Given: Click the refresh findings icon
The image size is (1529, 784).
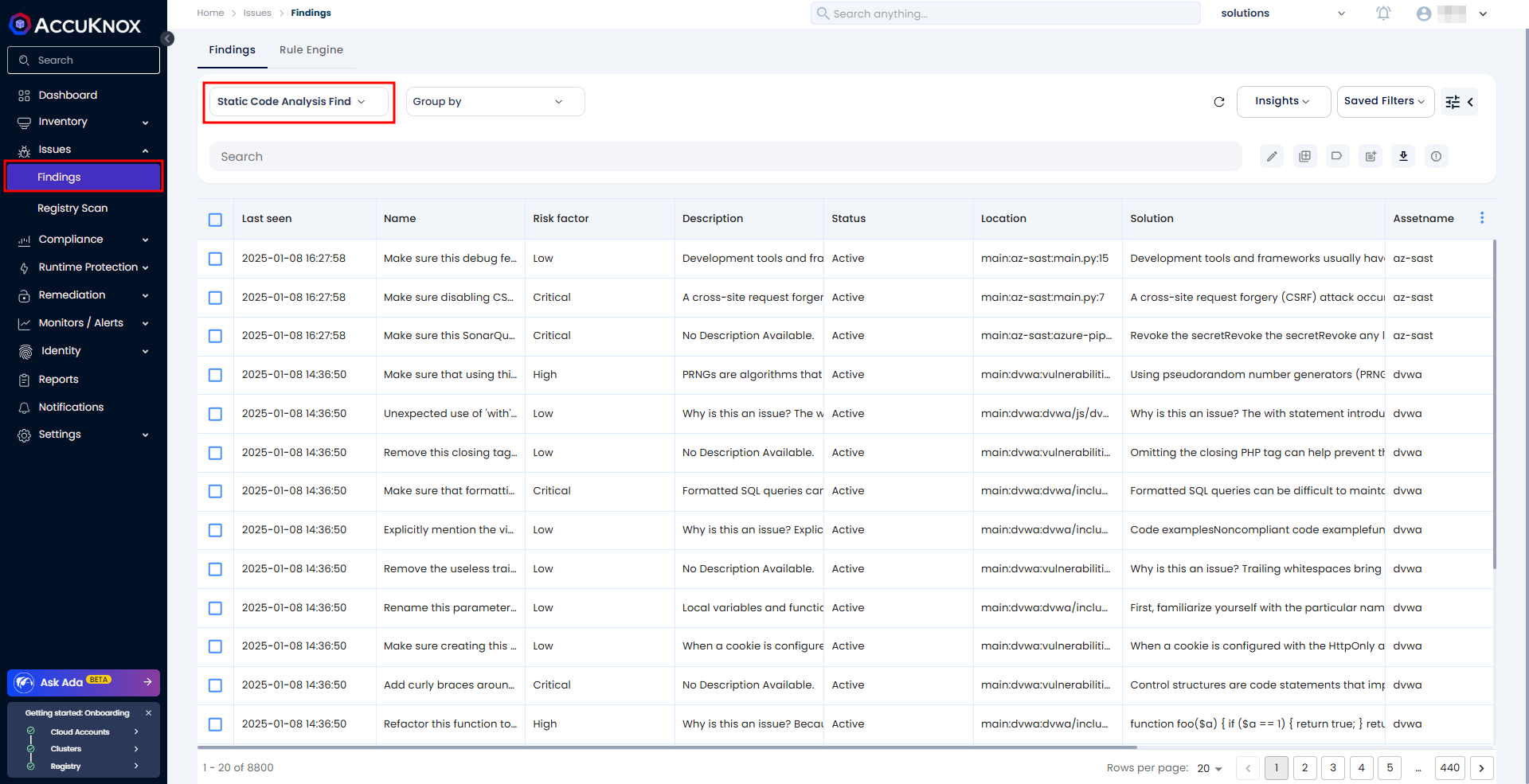Looking at the screenshot, I should (x=1218, y=102).
